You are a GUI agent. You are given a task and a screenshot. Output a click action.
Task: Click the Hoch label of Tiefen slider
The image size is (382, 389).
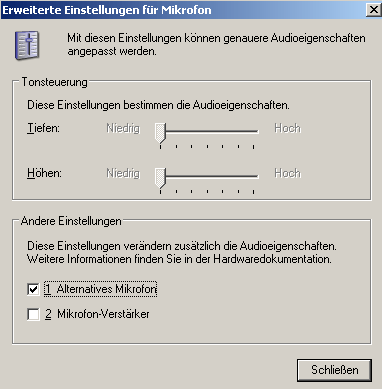[287, 128]
